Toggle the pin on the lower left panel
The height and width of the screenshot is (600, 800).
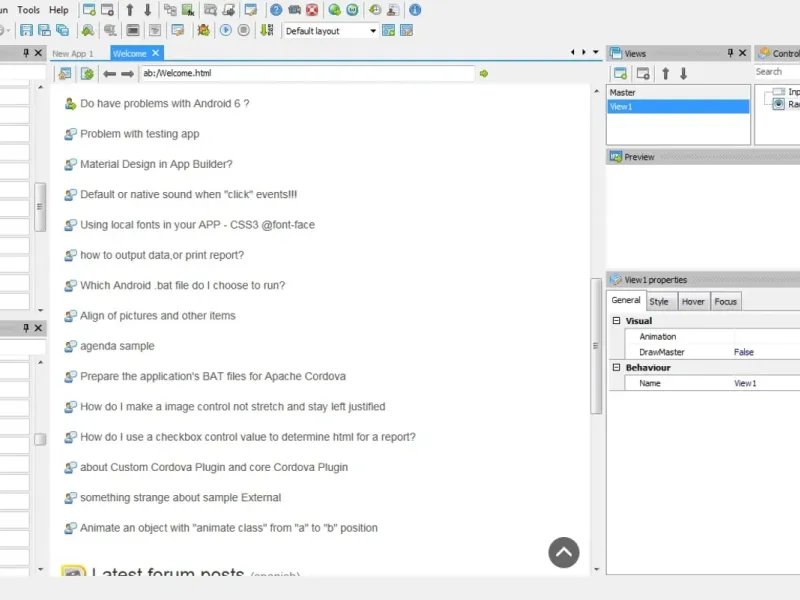26,328
